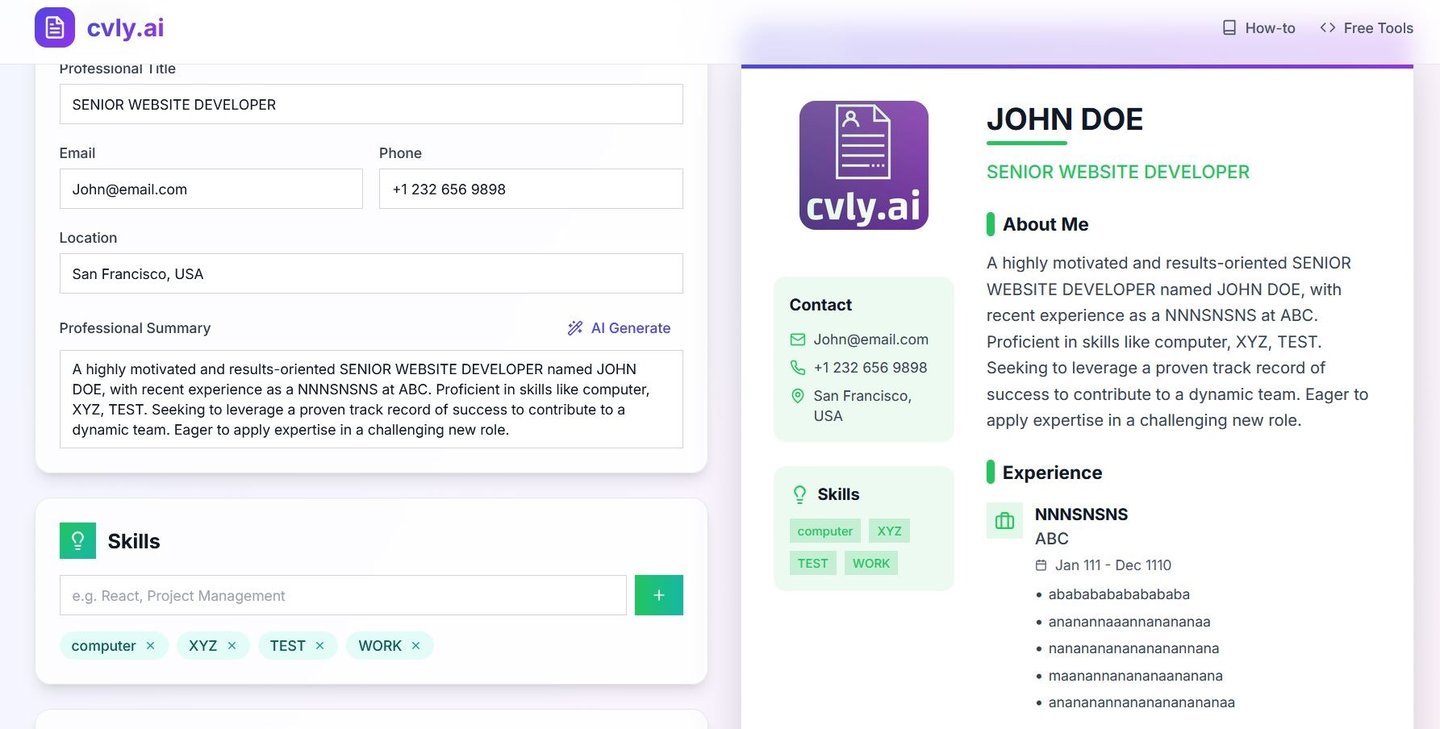Open the Free Tools link

tap(1367, 28)
